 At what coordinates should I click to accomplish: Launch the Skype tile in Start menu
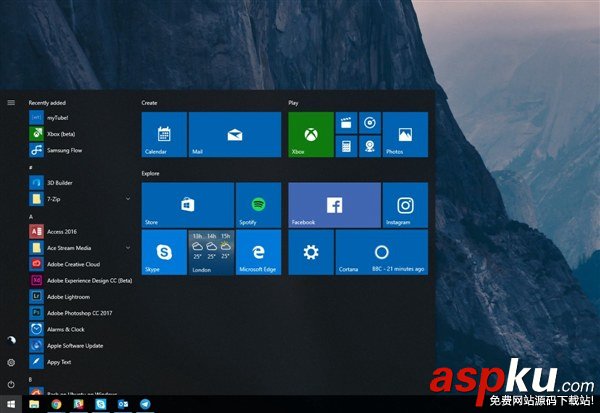click(164, 252)
